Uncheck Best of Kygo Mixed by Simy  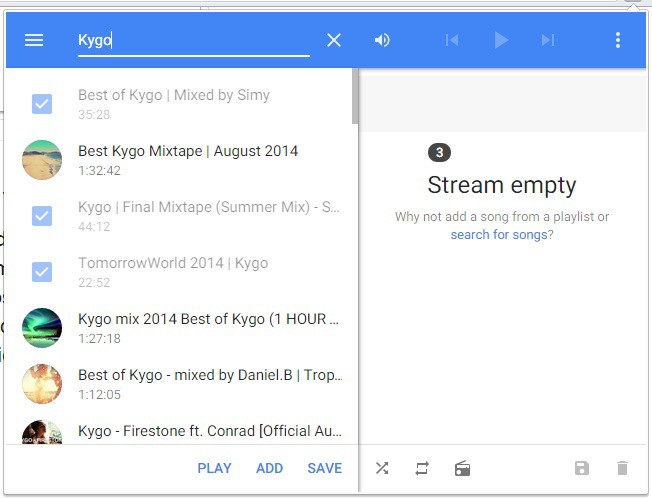42,104
